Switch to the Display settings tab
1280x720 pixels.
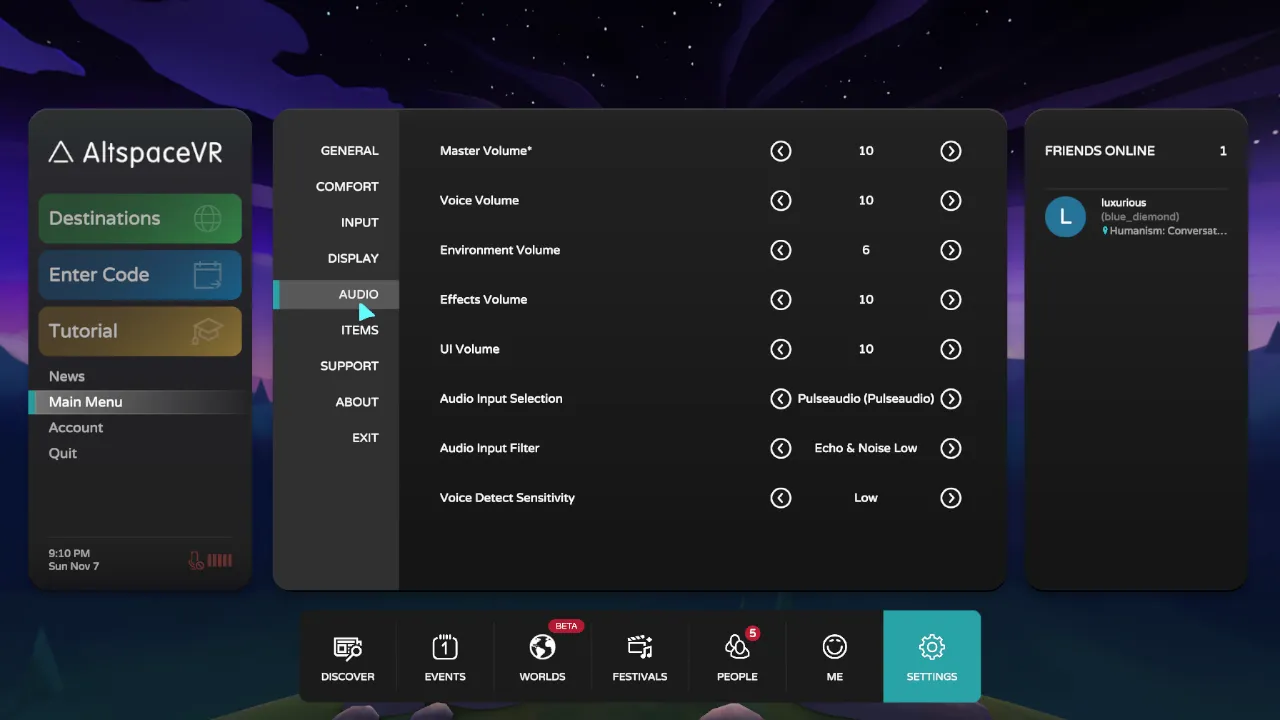pos(353,259)
